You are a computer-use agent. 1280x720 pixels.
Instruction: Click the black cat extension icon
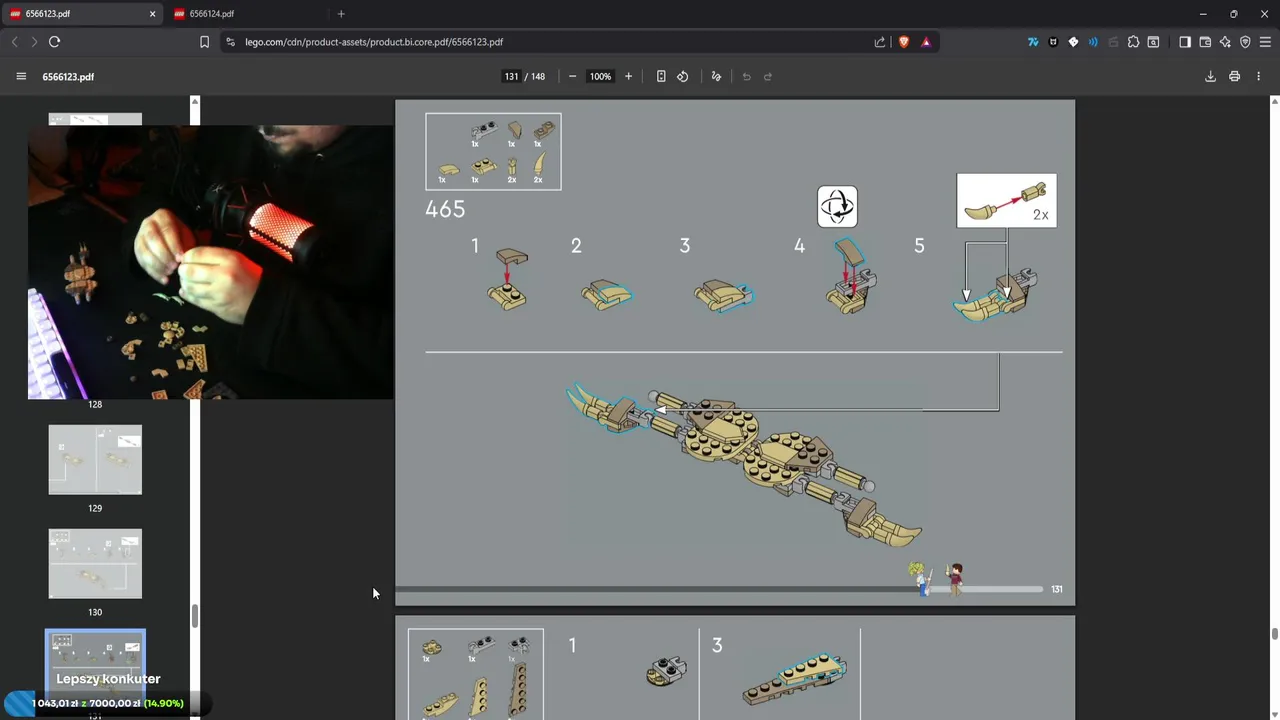1053,42
